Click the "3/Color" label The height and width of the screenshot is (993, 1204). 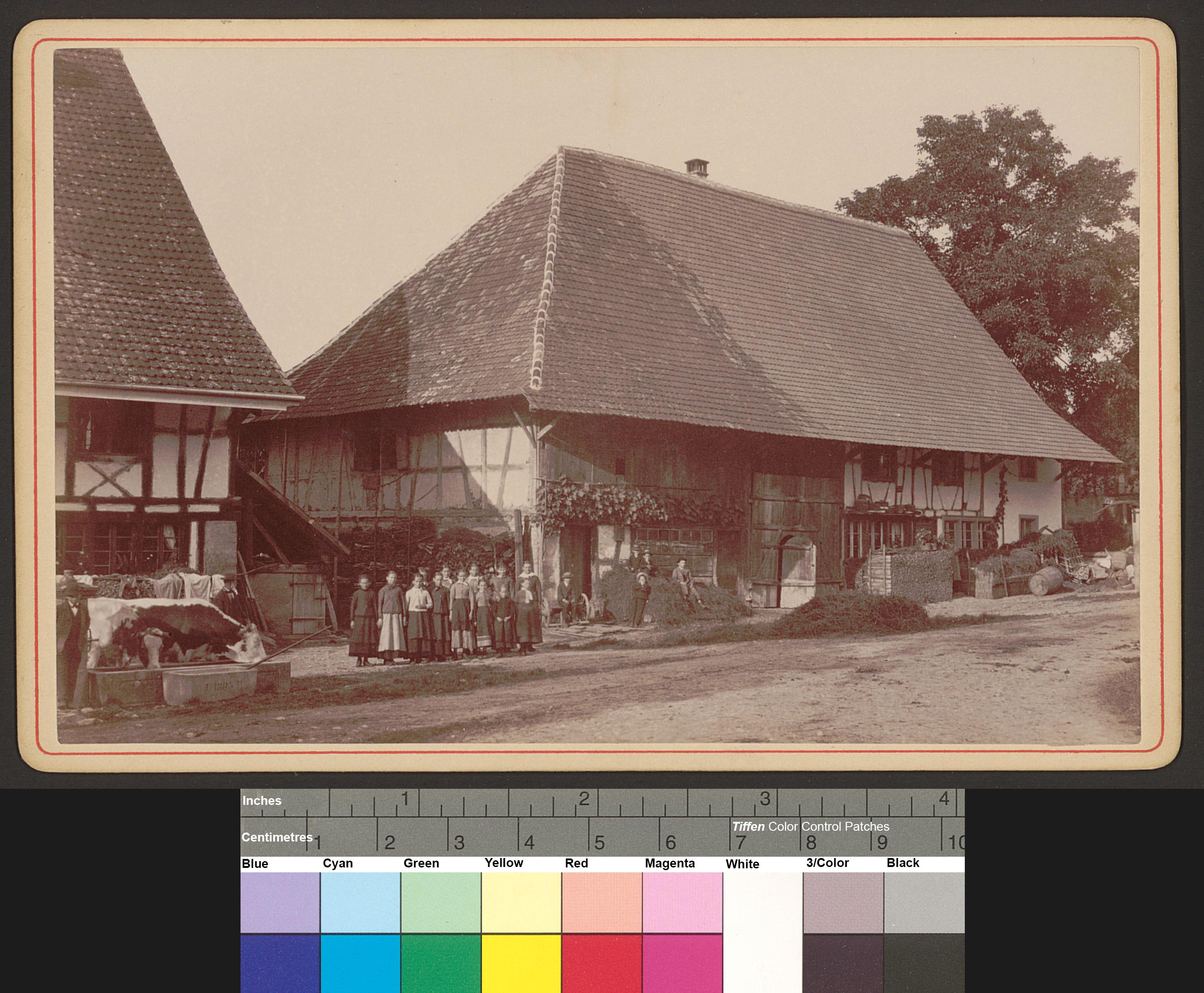pos(828,863)
